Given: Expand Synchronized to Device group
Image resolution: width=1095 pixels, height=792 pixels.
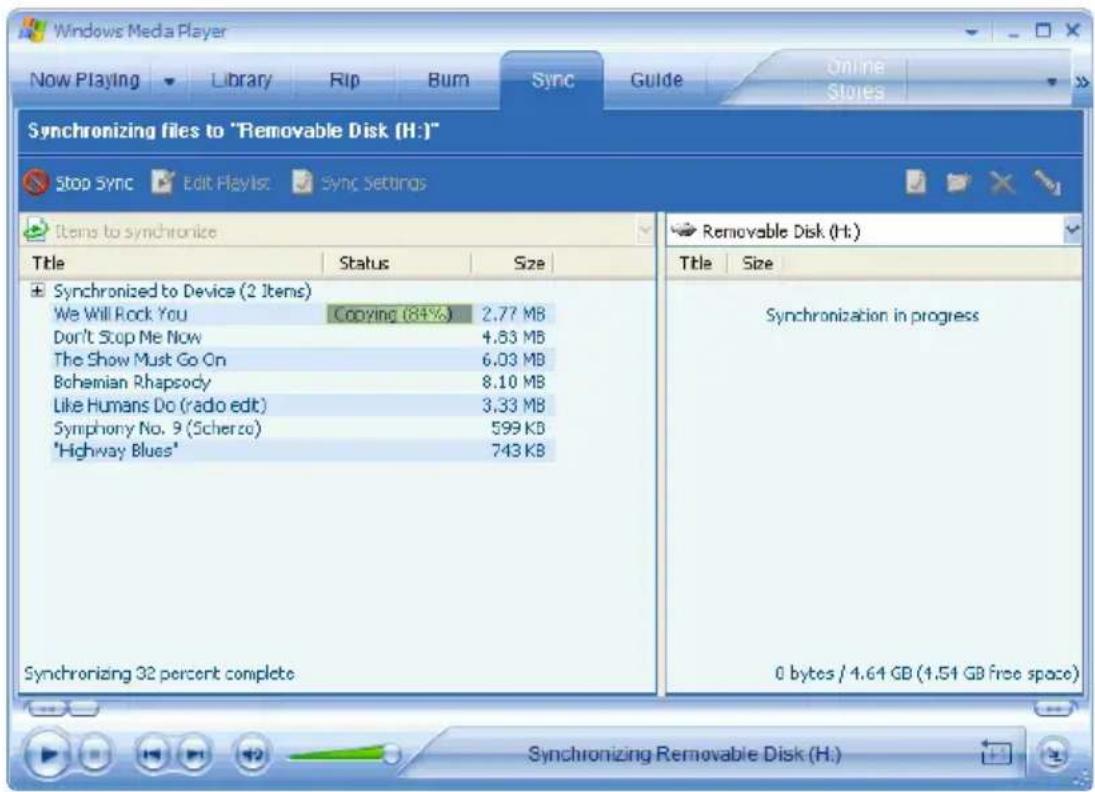Looking at the screenshot, I should tap(38, 291).
